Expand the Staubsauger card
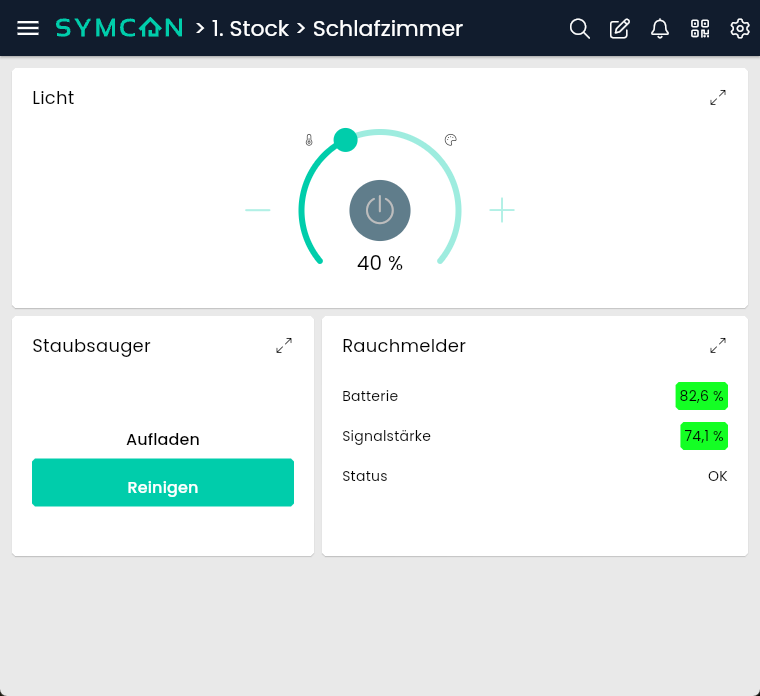Image resolution: width=760 pixels, height=696 pixels. click(284, 345)
